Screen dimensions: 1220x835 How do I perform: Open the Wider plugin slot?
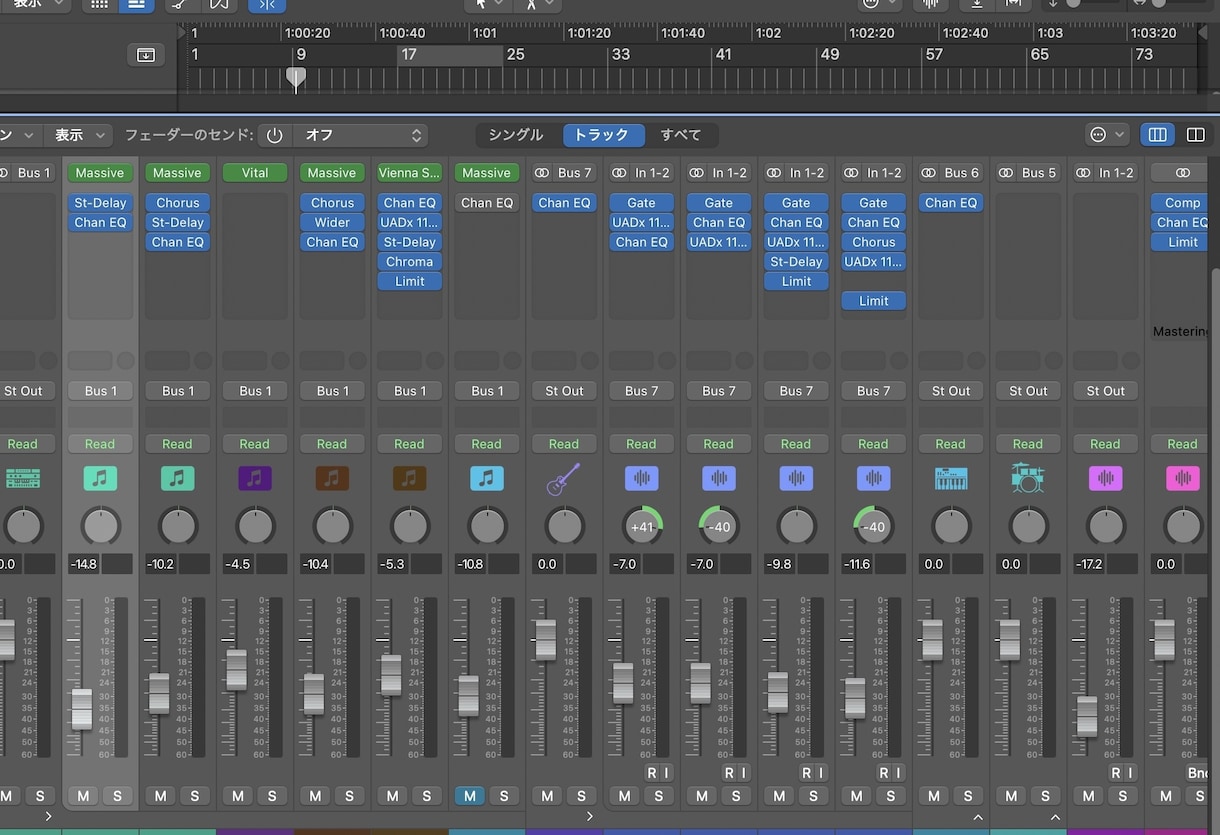(332, 222)
